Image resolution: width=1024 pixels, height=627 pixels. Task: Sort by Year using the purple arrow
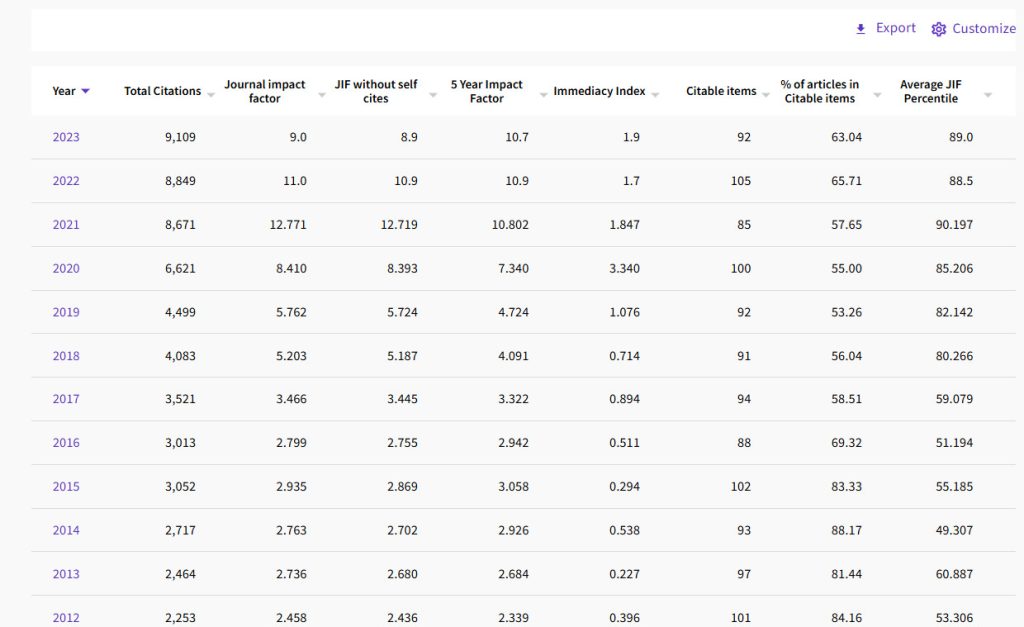(x=85, y=91)
